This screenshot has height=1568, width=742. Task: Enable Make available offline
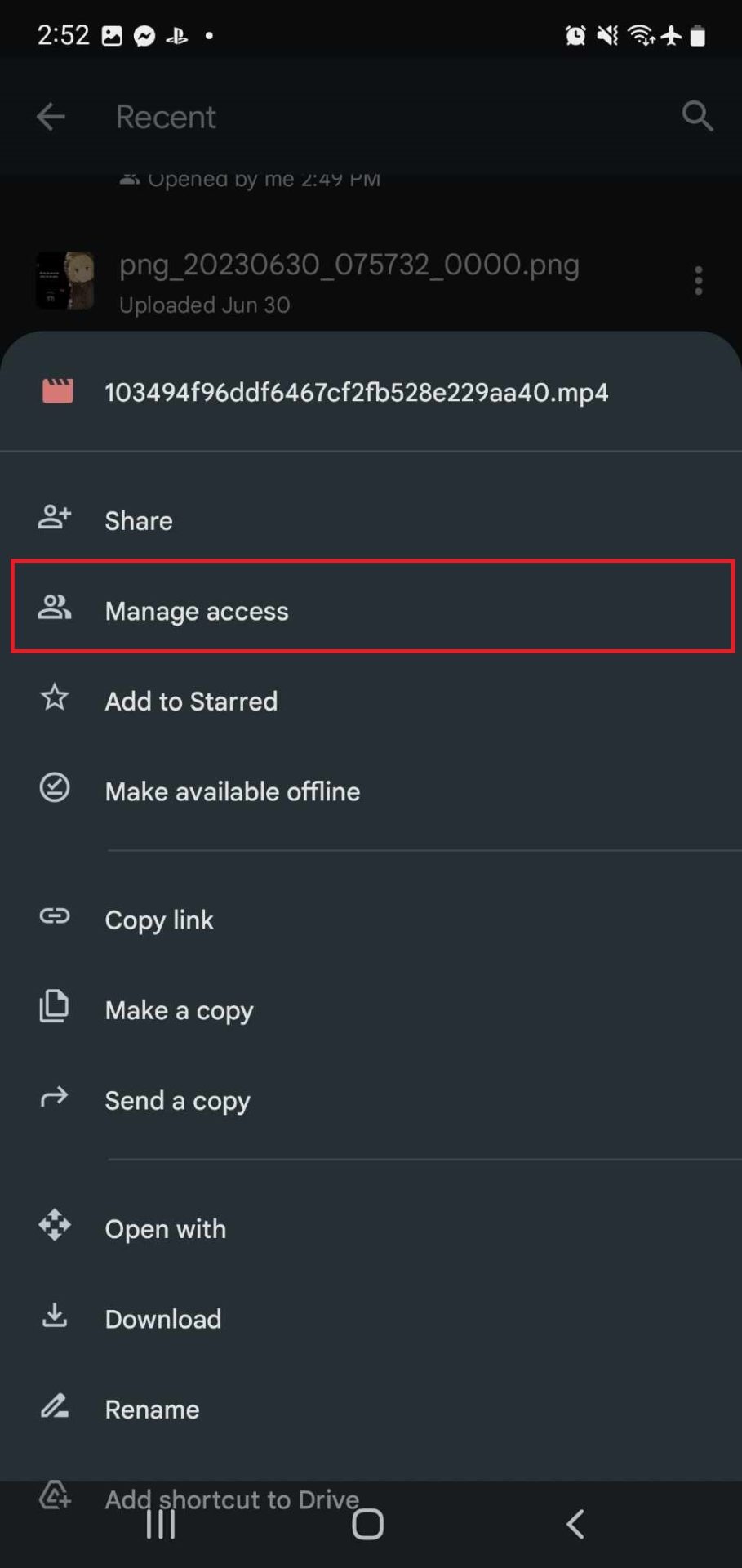coord(232,791)
